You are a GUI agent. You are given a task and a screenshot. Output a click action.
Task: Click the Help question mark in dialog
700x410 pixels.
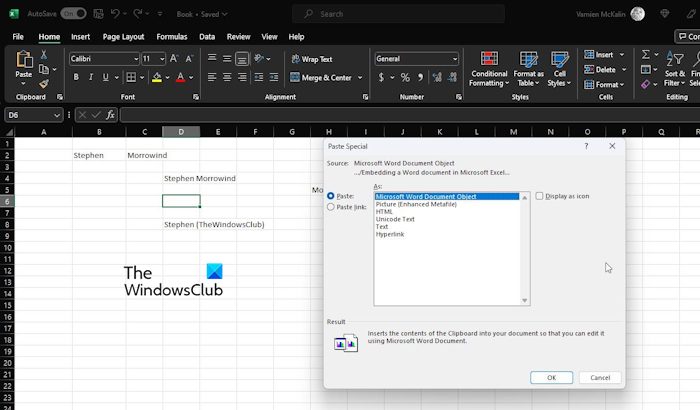586,146
